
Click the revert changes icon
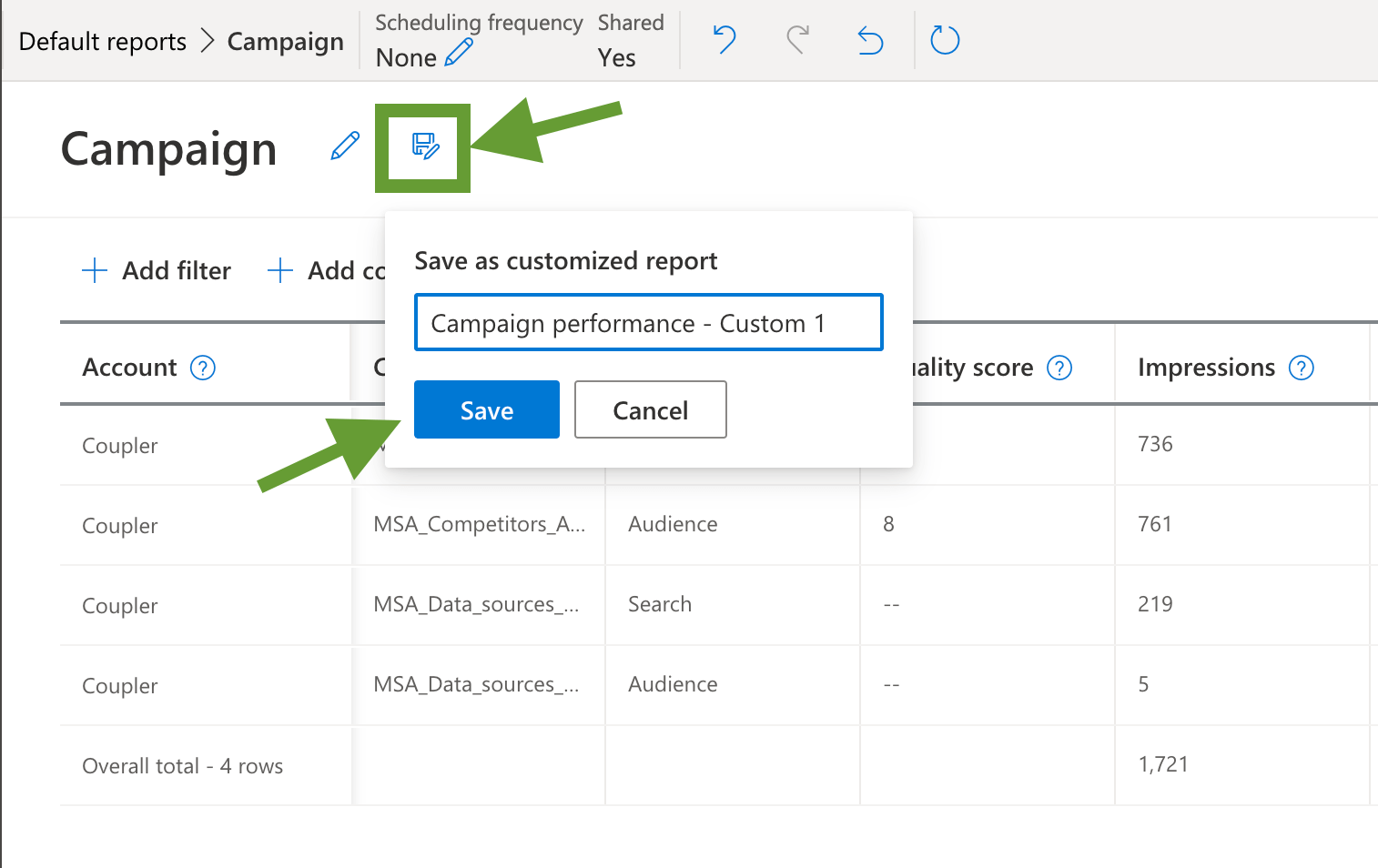point(871,40)
